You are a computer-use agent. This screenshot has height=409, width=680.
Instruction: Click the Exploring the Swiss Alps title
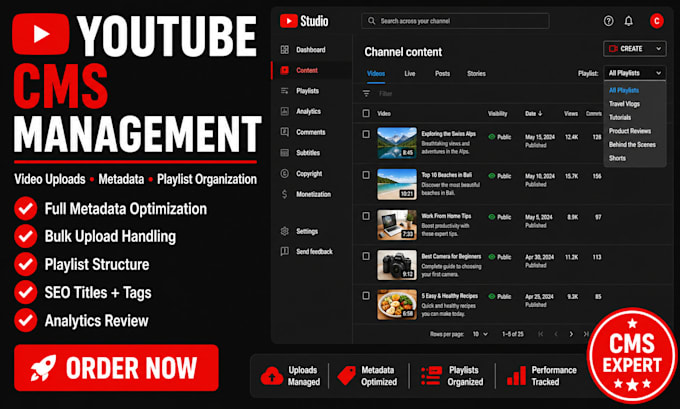pos(448,134)
